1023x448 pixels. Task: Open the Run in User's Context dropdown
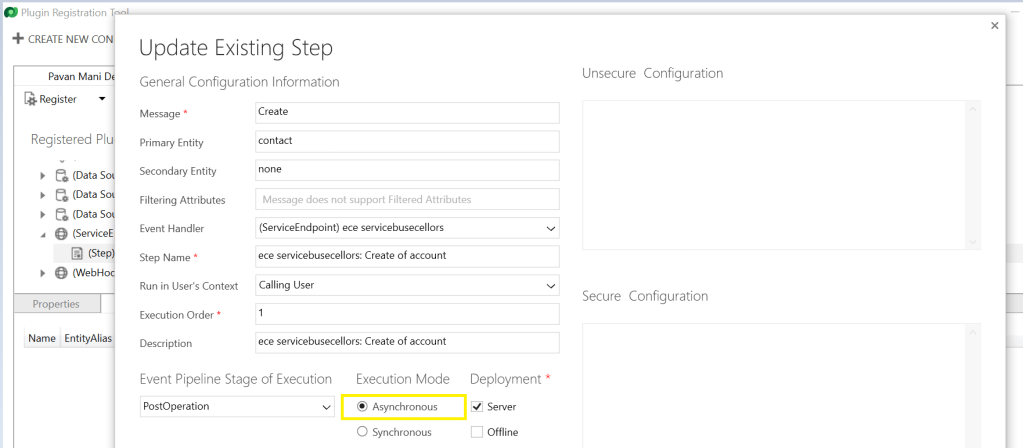[x=550, y=286]
